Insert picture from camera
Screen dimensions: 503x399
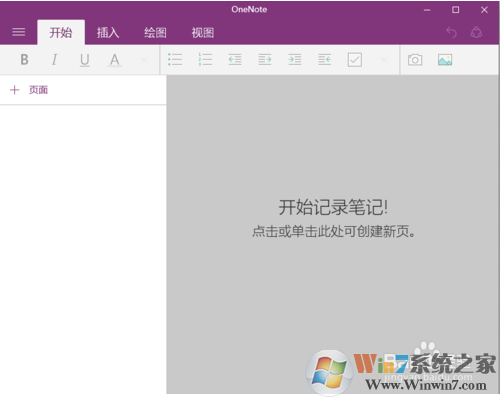tap(415, 60)
